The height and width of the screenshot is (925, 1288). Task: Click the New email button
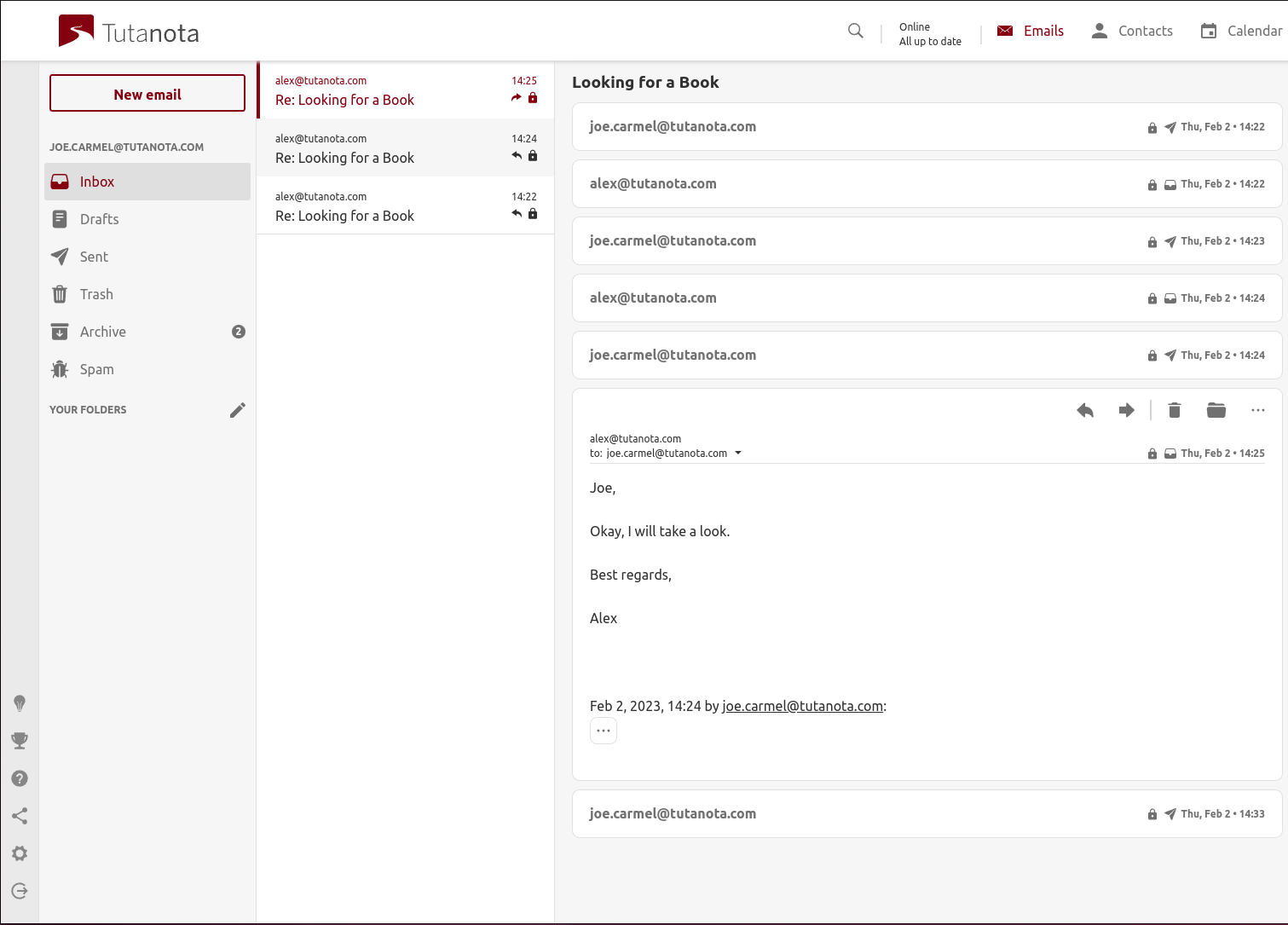point(147,94)
